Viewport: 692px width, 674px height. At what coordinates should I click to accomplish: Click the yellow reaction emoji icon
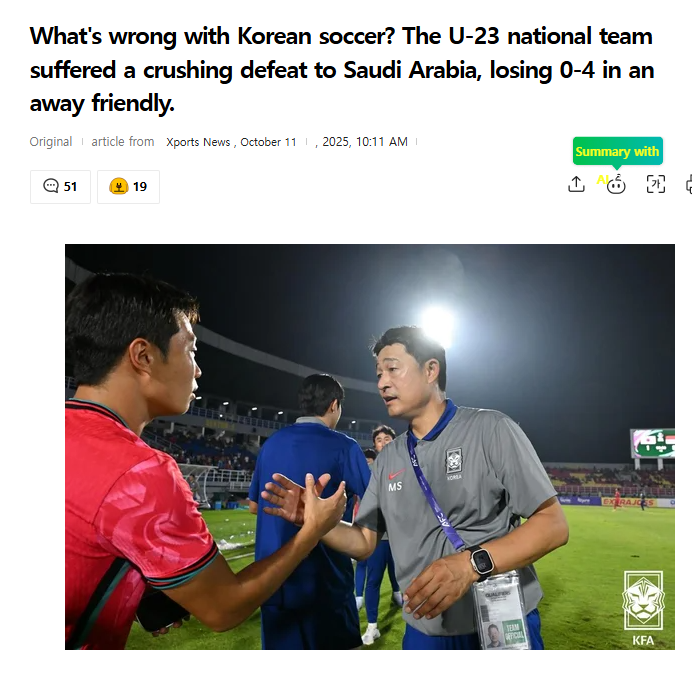[x=119, y=186]
